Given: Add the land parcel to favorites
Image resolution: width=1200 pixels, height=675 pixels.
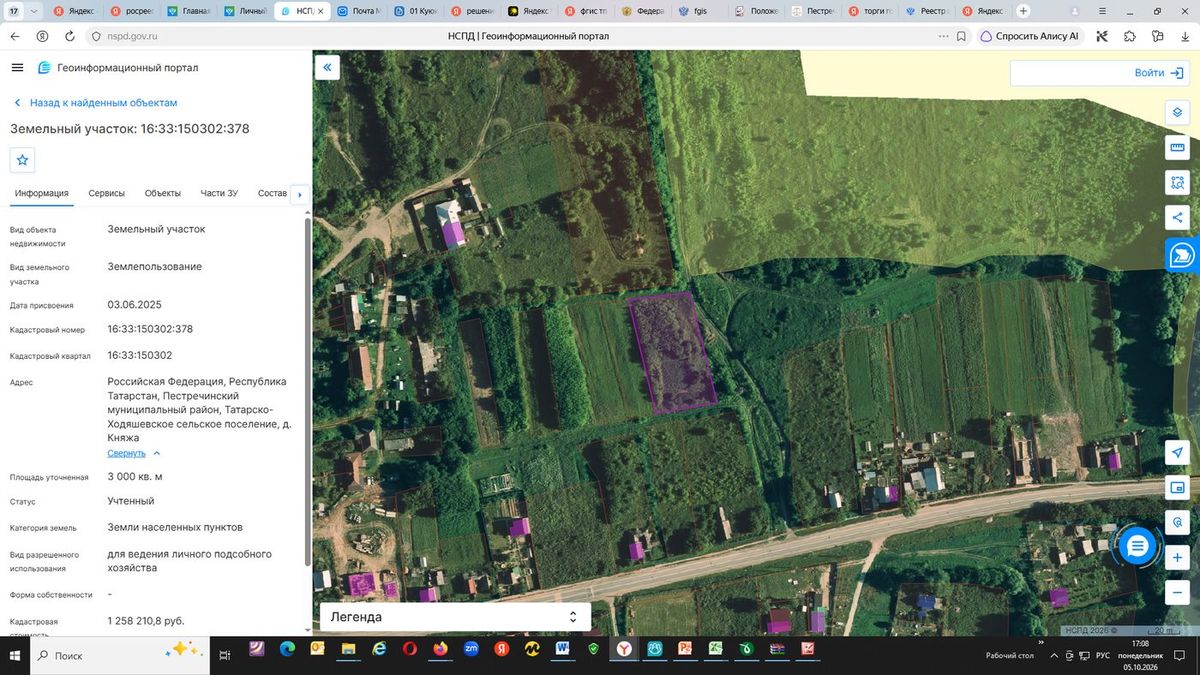Looking at the screenshot, I should point(23,160).
